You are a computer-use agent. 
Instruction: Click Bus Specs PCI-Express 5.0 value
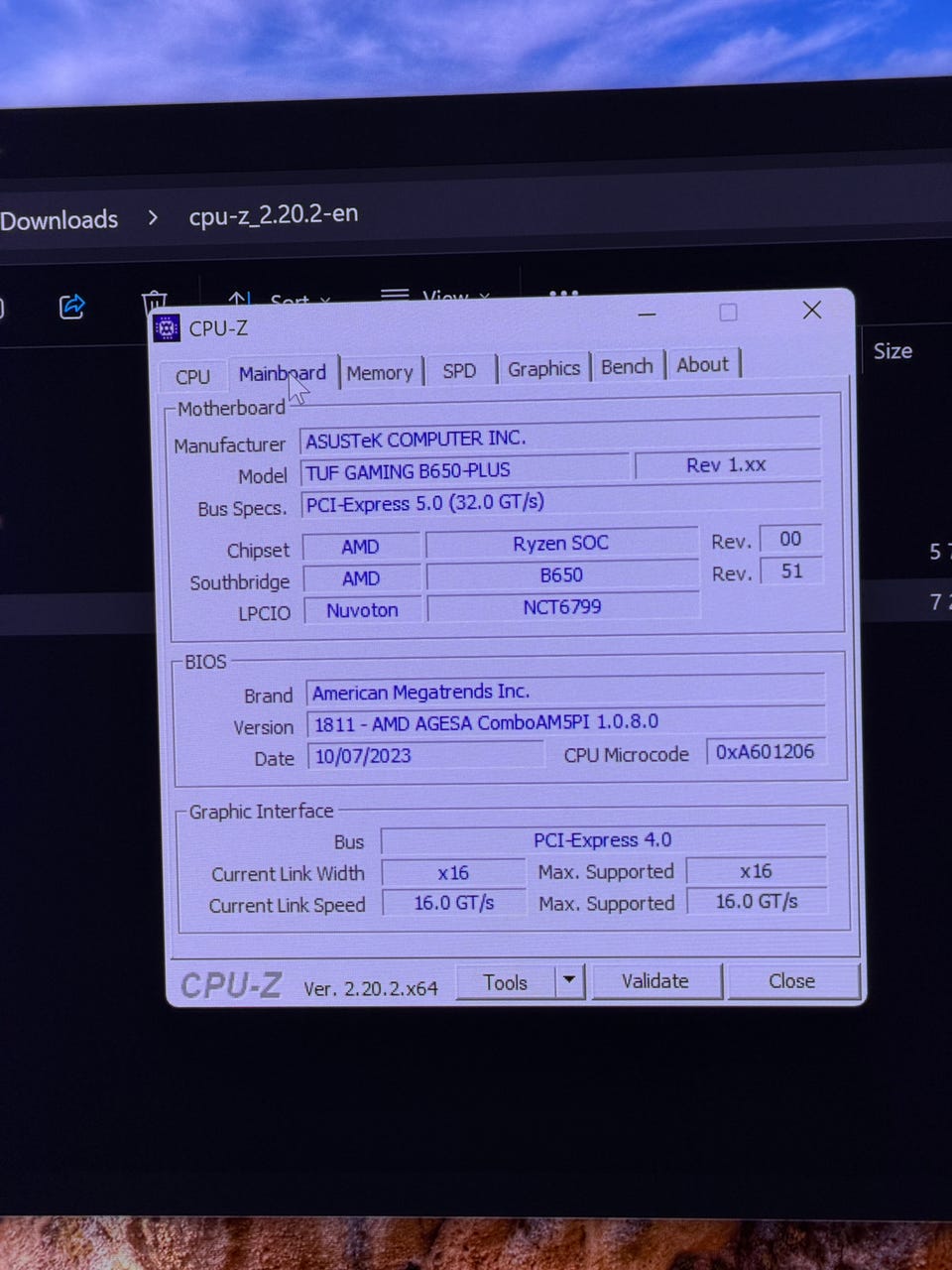(x=561, y=501)
